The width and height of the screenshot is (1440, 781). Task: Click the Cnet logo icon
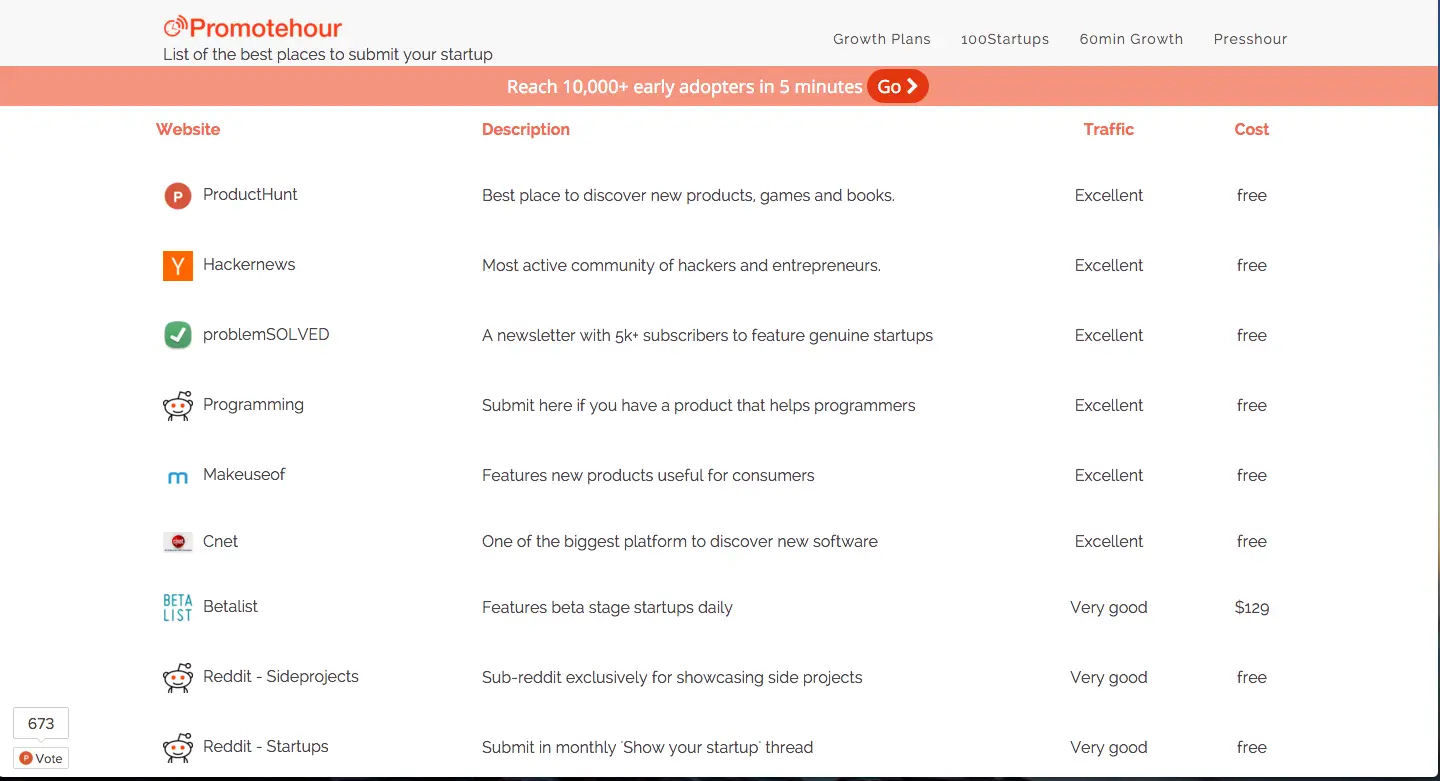[177, 542]
